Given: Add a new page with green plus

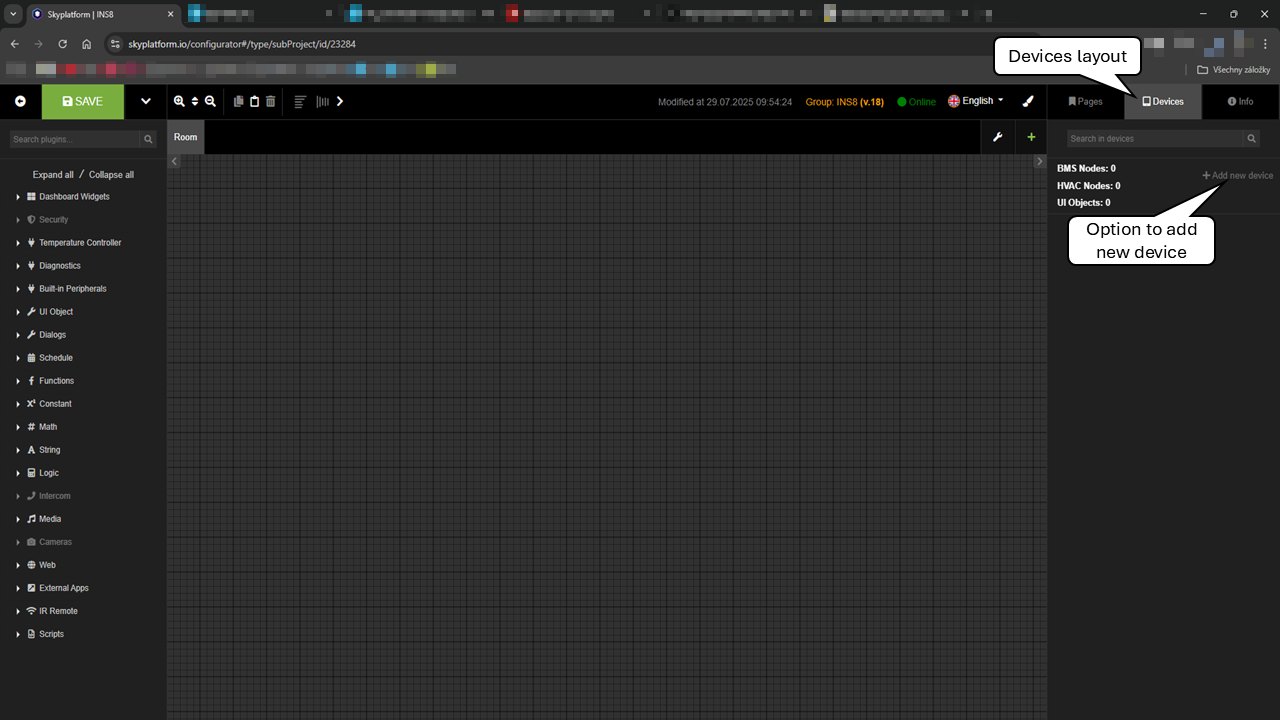Looking at the screenshot, I should 1031,137.
